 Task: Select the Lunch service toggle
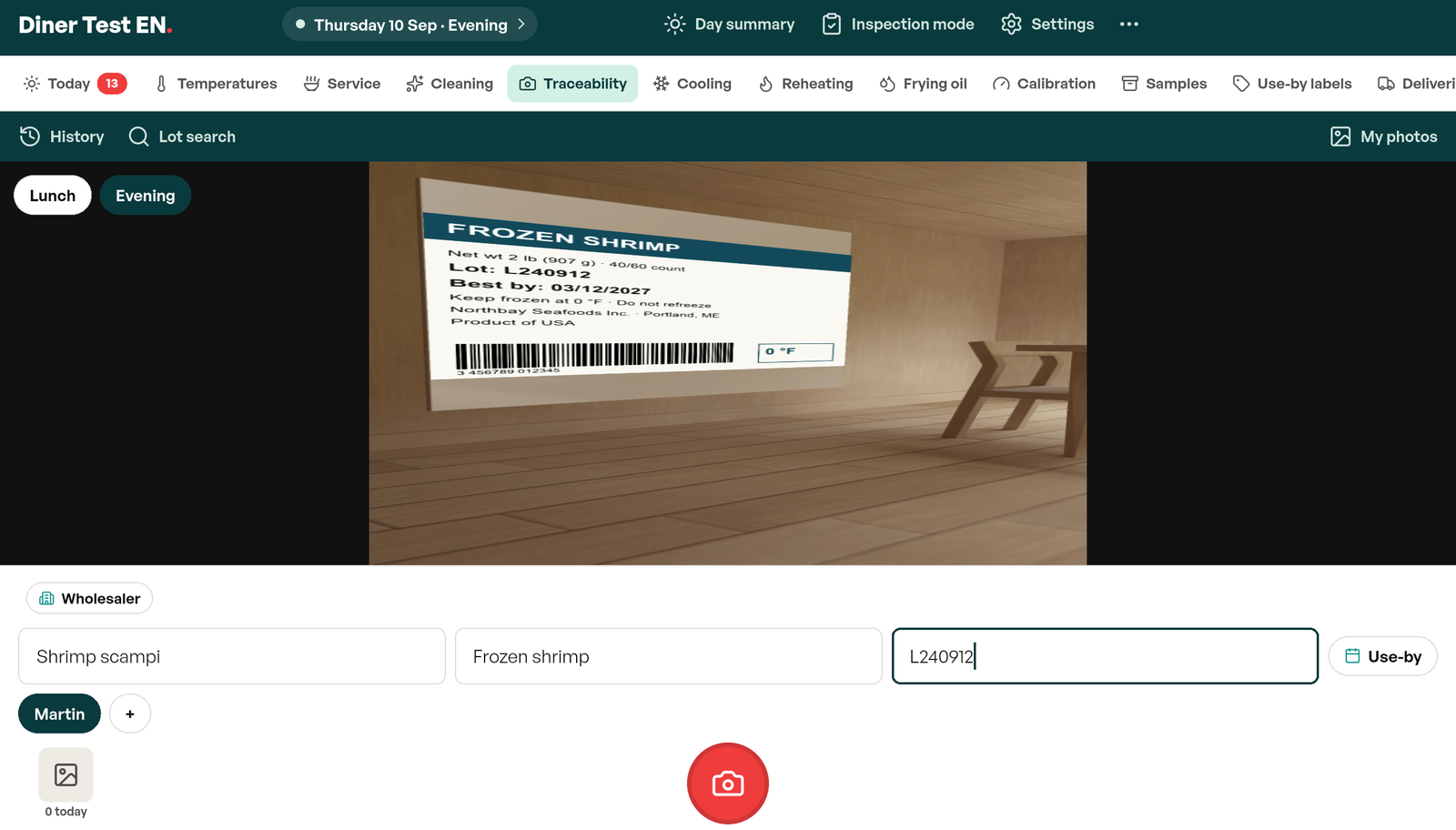tap(53, 196)
